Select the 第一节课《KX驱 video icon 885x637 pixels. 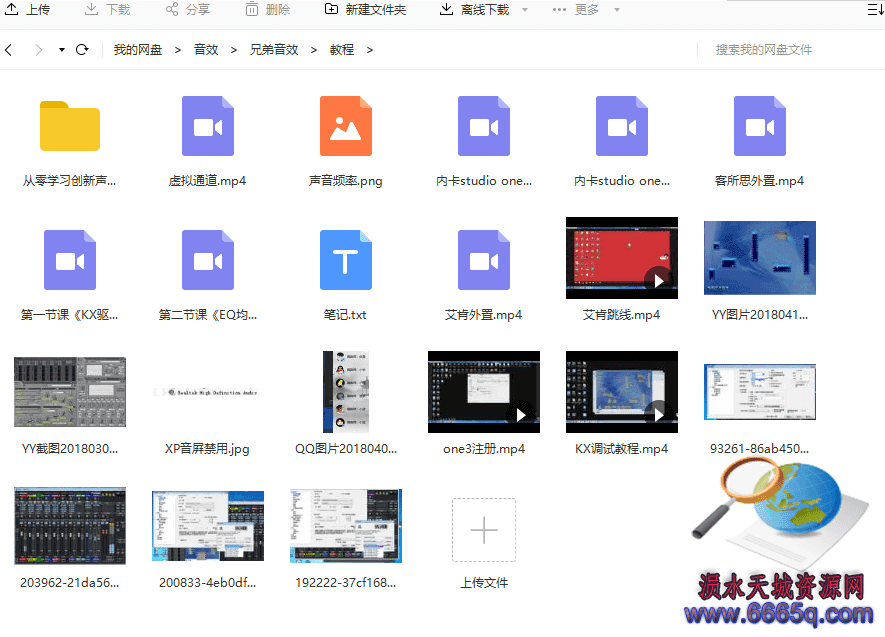pyautogui.click(x=70, y=260)
